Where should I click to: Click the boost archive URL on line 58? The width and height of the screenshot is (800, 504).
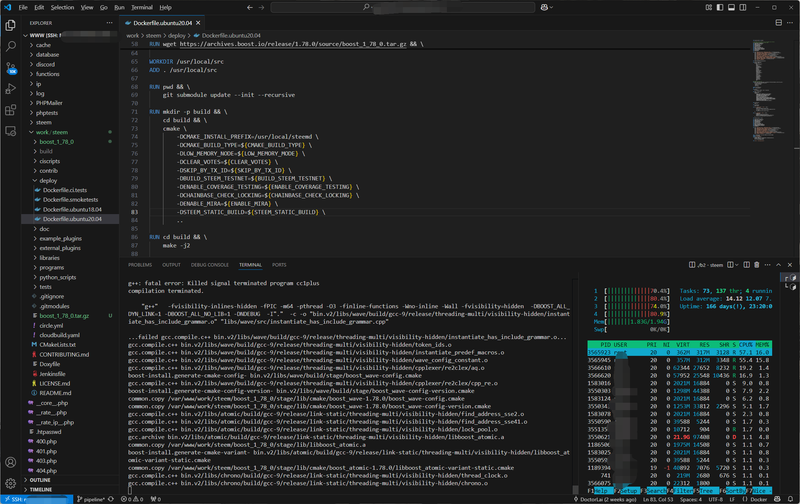click(293, 44)
